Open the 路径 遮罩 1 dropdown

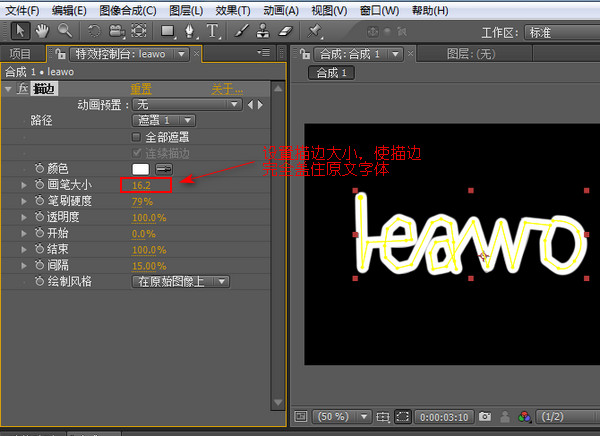point(164,121)
